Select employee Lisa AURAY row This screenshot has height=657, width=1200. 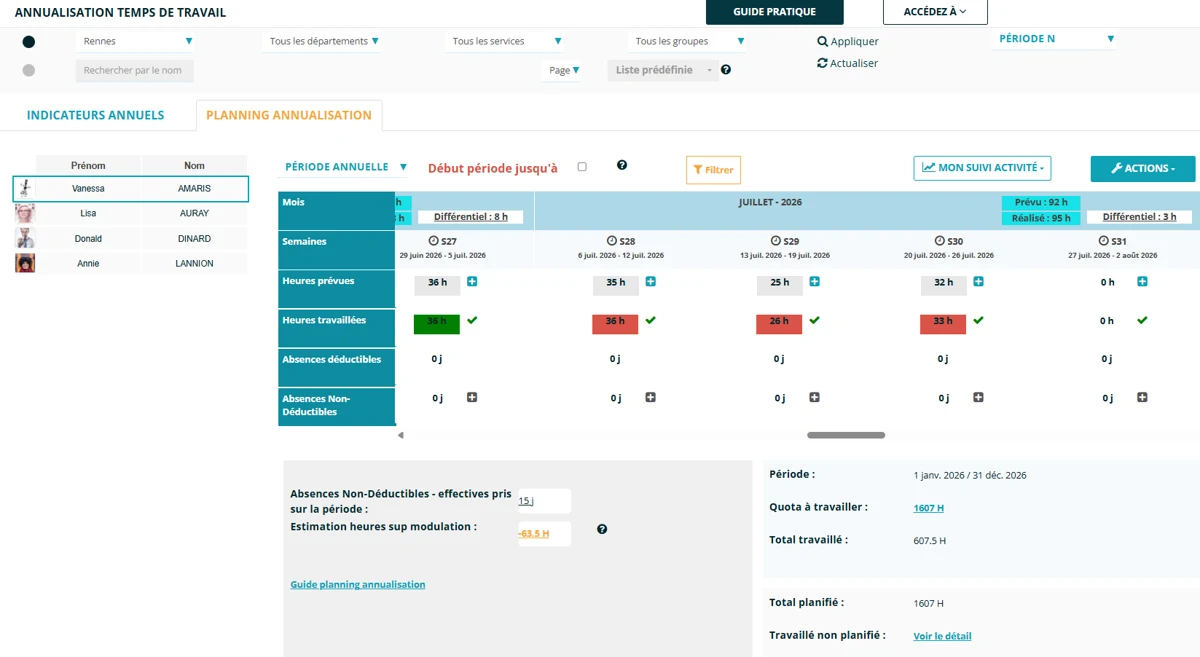point(130,214)
